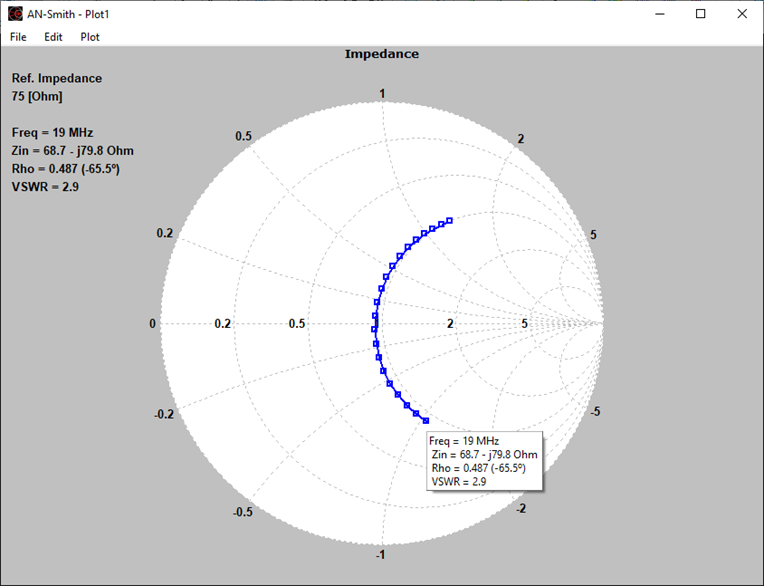Open the File menu
This screenshot has width=764, height=586.
click(x=18, y=37)
